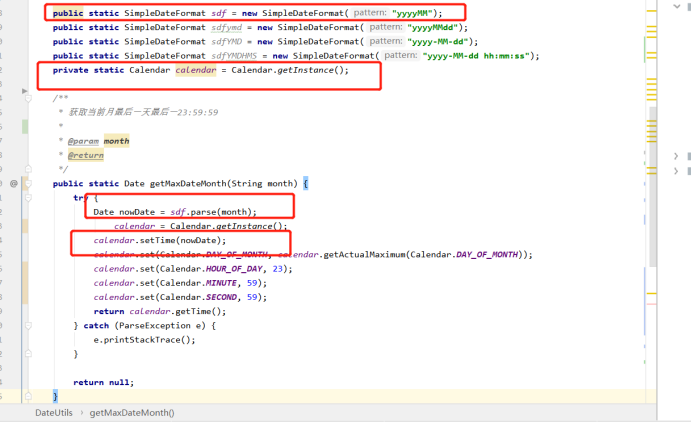Viewport: 692px width, 422px height.
Task: Click nowDate in the Date nowDate declaration
Action: (x=137, y=212)
